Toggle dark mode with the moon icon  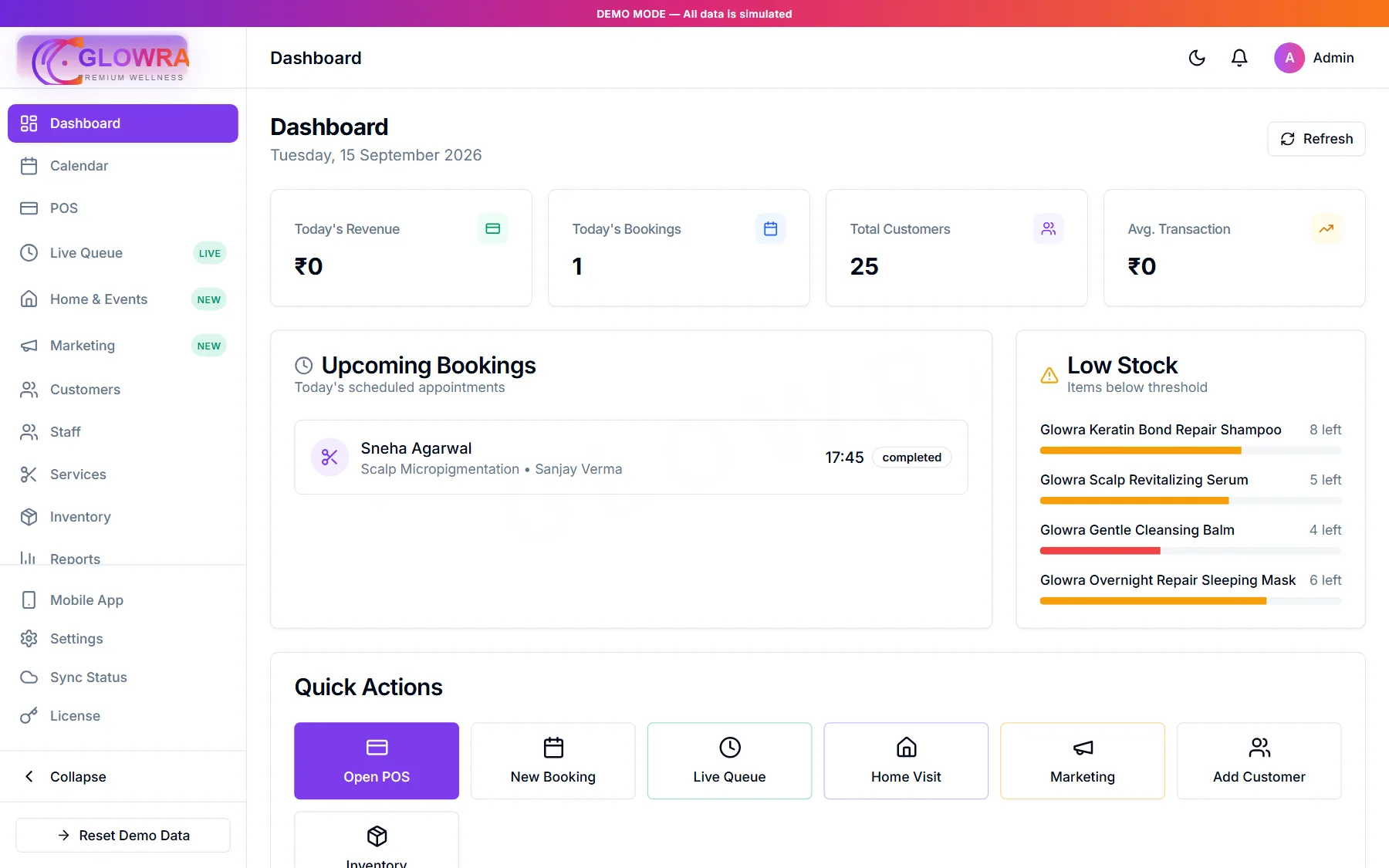tap(1197, 58)
